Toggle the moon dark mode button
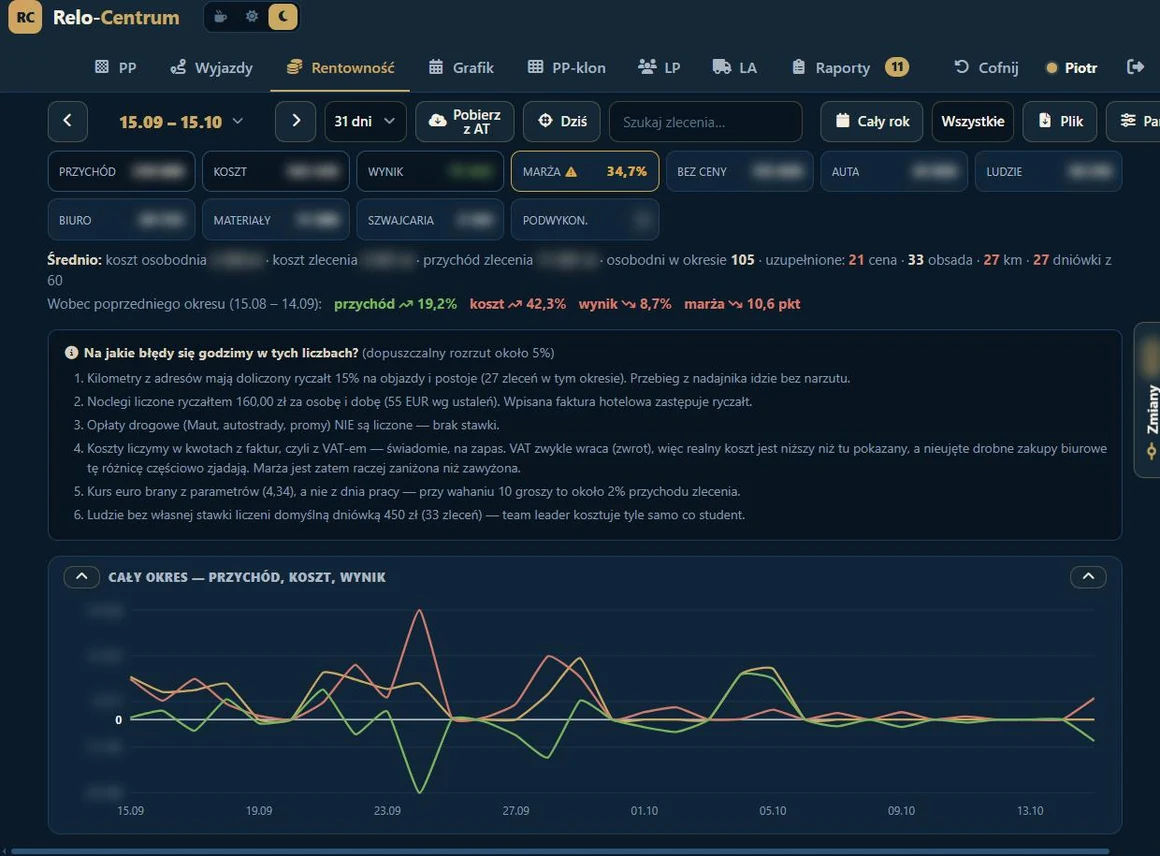Viewport: 1160px width, 856px height. (x=283, y=16)
